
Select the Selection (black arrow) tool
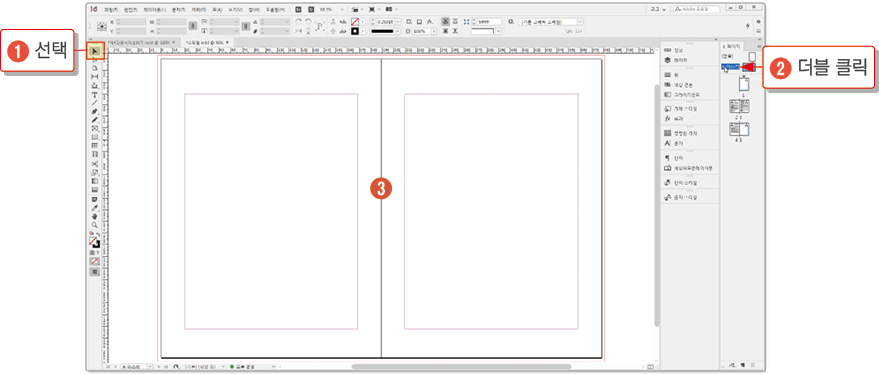coord(95,52)
